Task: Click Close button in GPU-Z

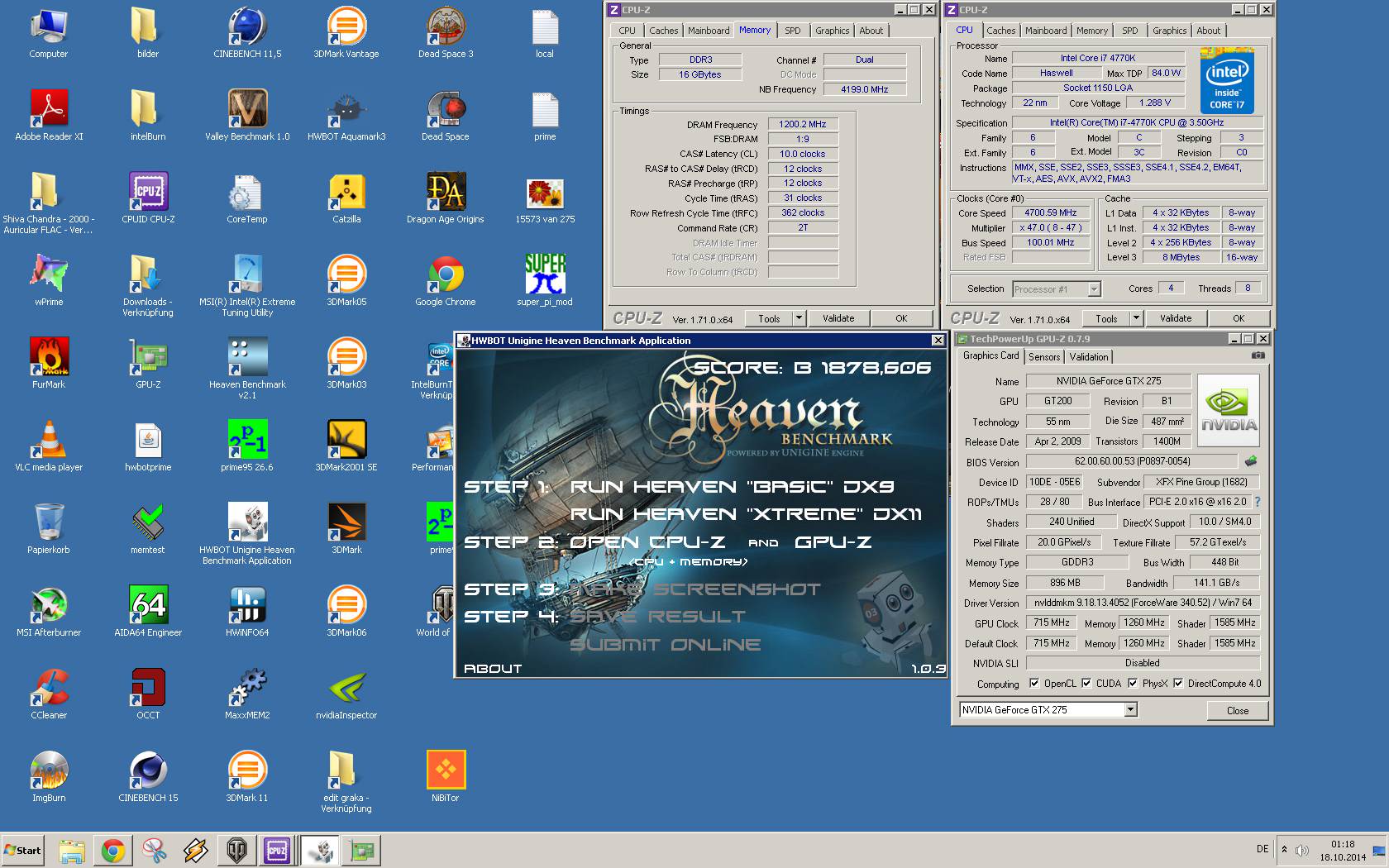Action: coord(1238,711)
